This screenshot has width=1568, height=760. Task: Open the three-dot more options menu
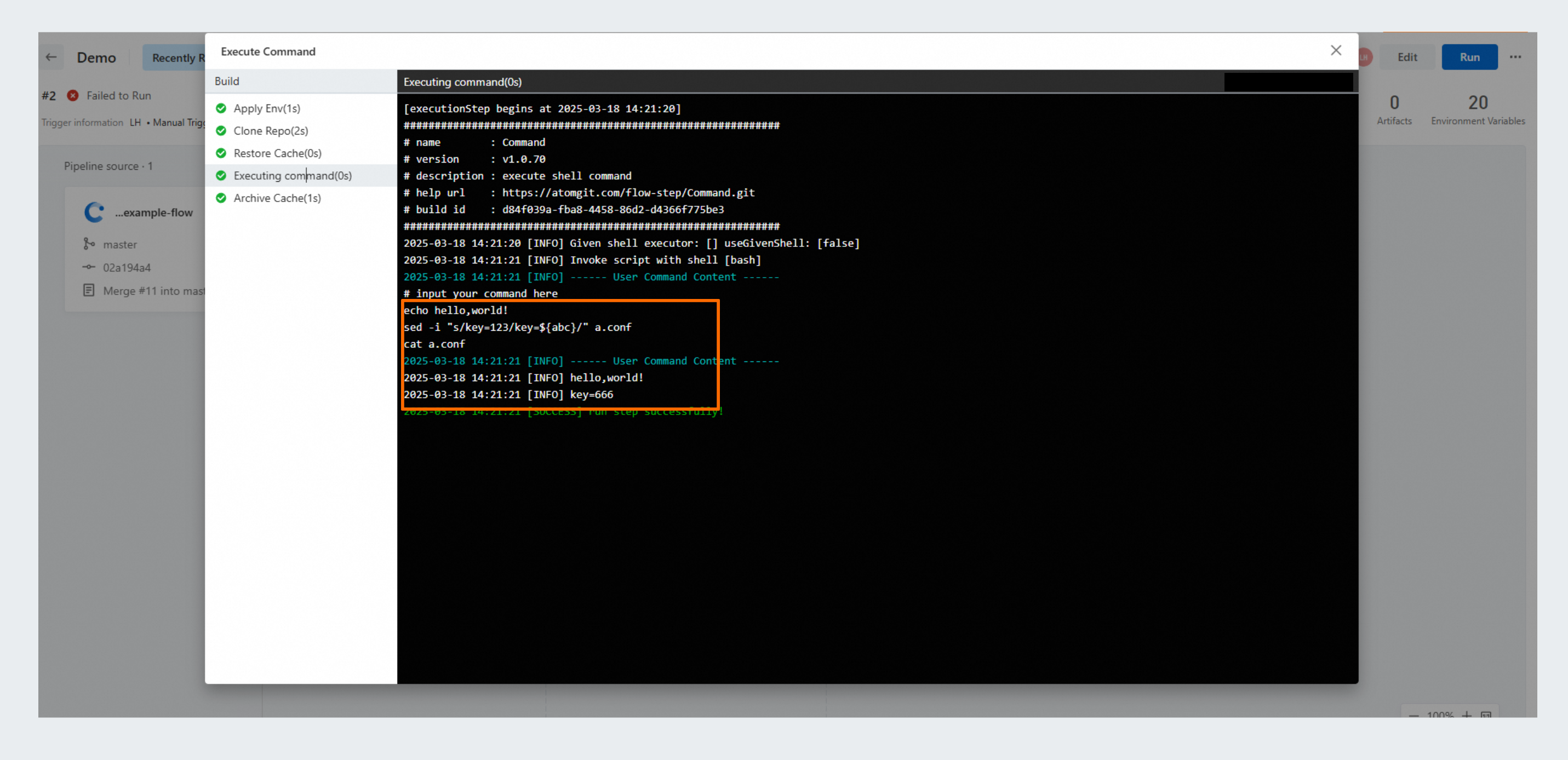[1515, 57]
